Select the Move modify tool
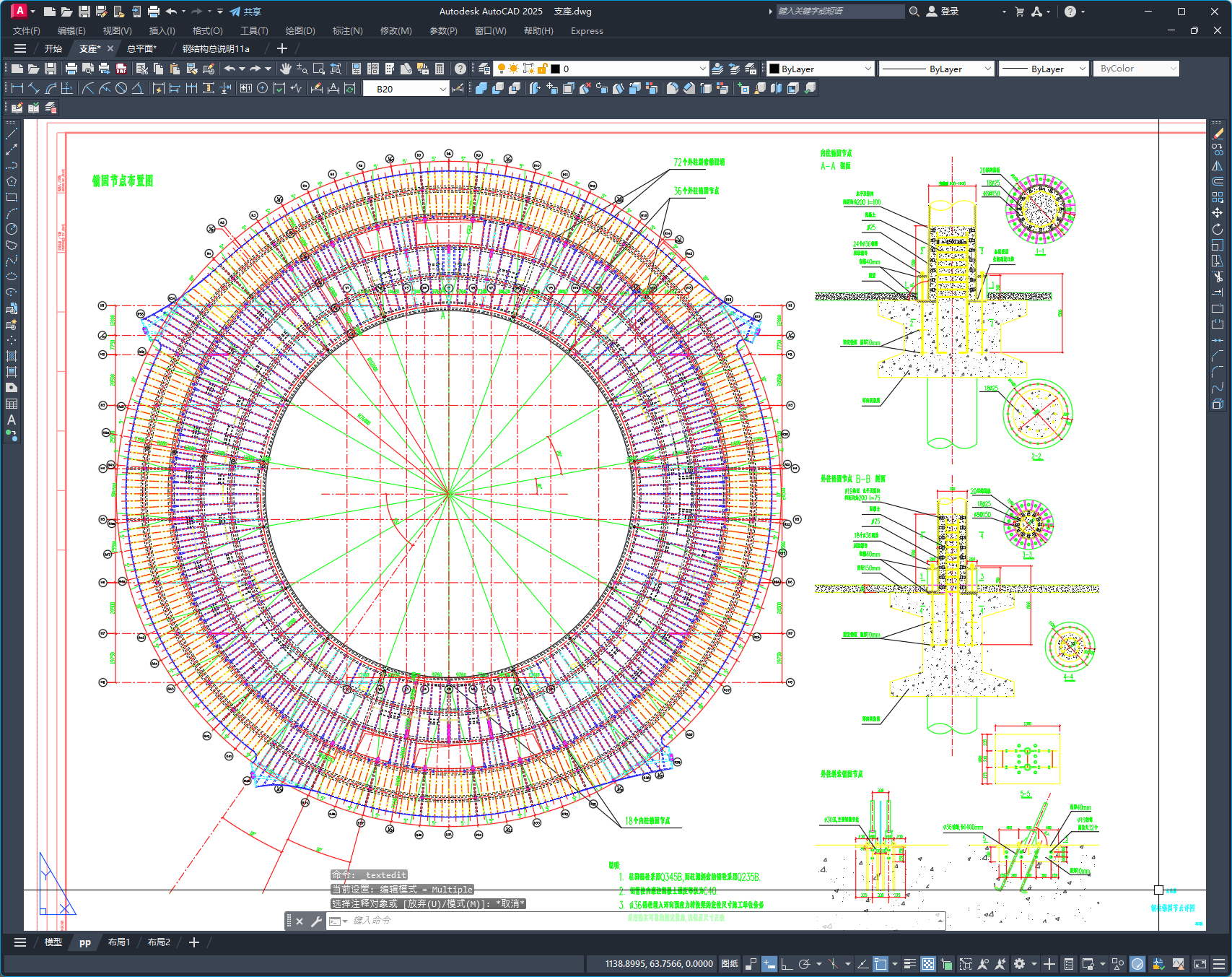The height and width of the screenshot is (977, 1232). (1218, 213)
